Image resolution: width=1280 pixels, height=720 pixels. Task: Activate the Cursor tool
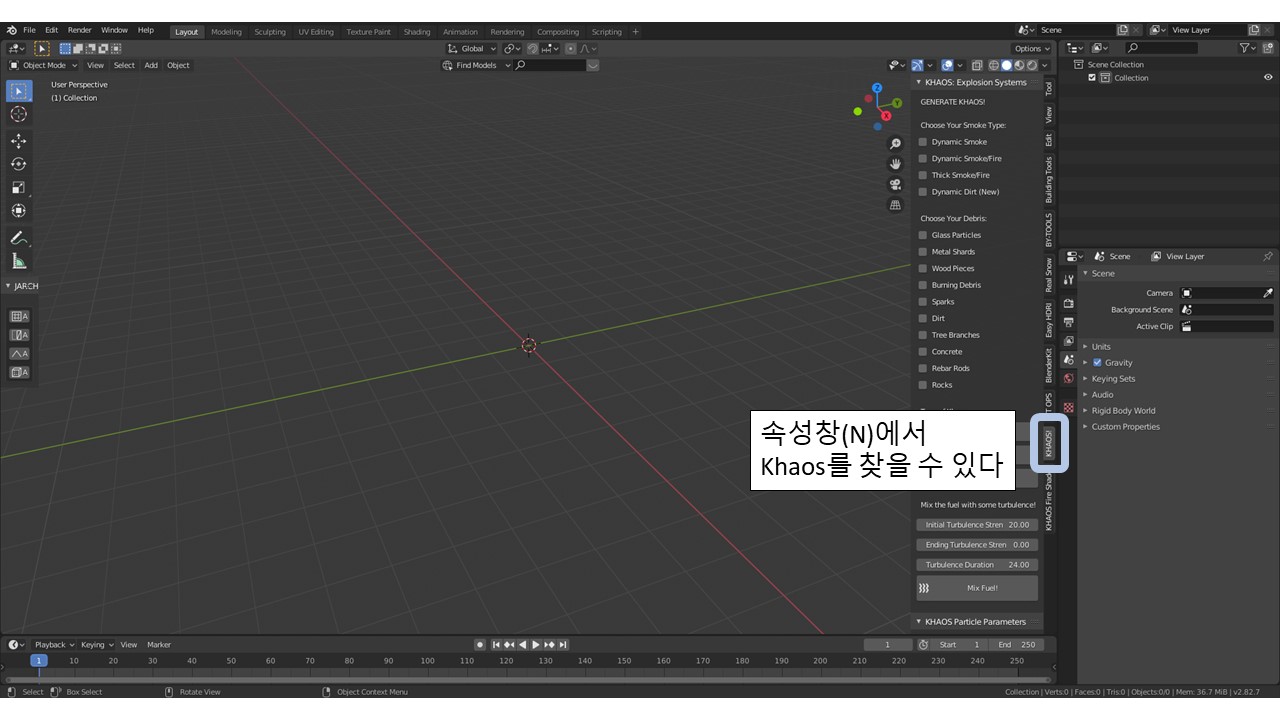click(19, 115)
